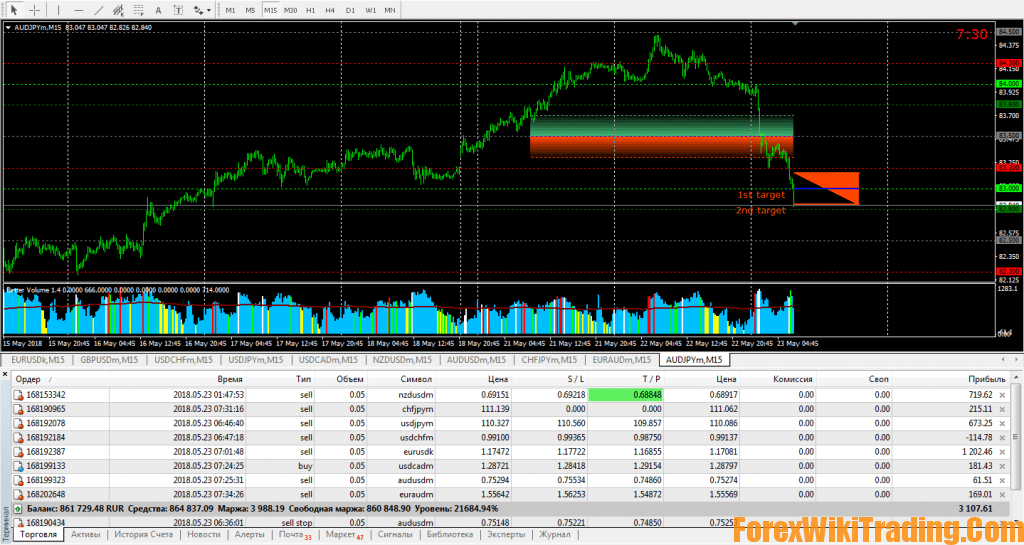The height and width of the screenshot is (545, 1024).
Task: Switch chart to H4 timeframe
Action: [x=330, y=10]
